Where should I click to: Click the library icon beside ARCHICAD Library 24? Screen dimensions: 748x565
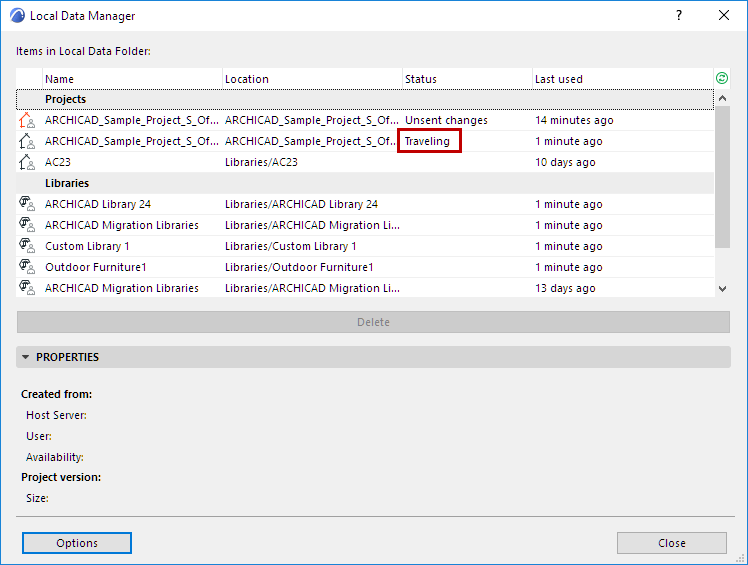click(x=27, y=204)
